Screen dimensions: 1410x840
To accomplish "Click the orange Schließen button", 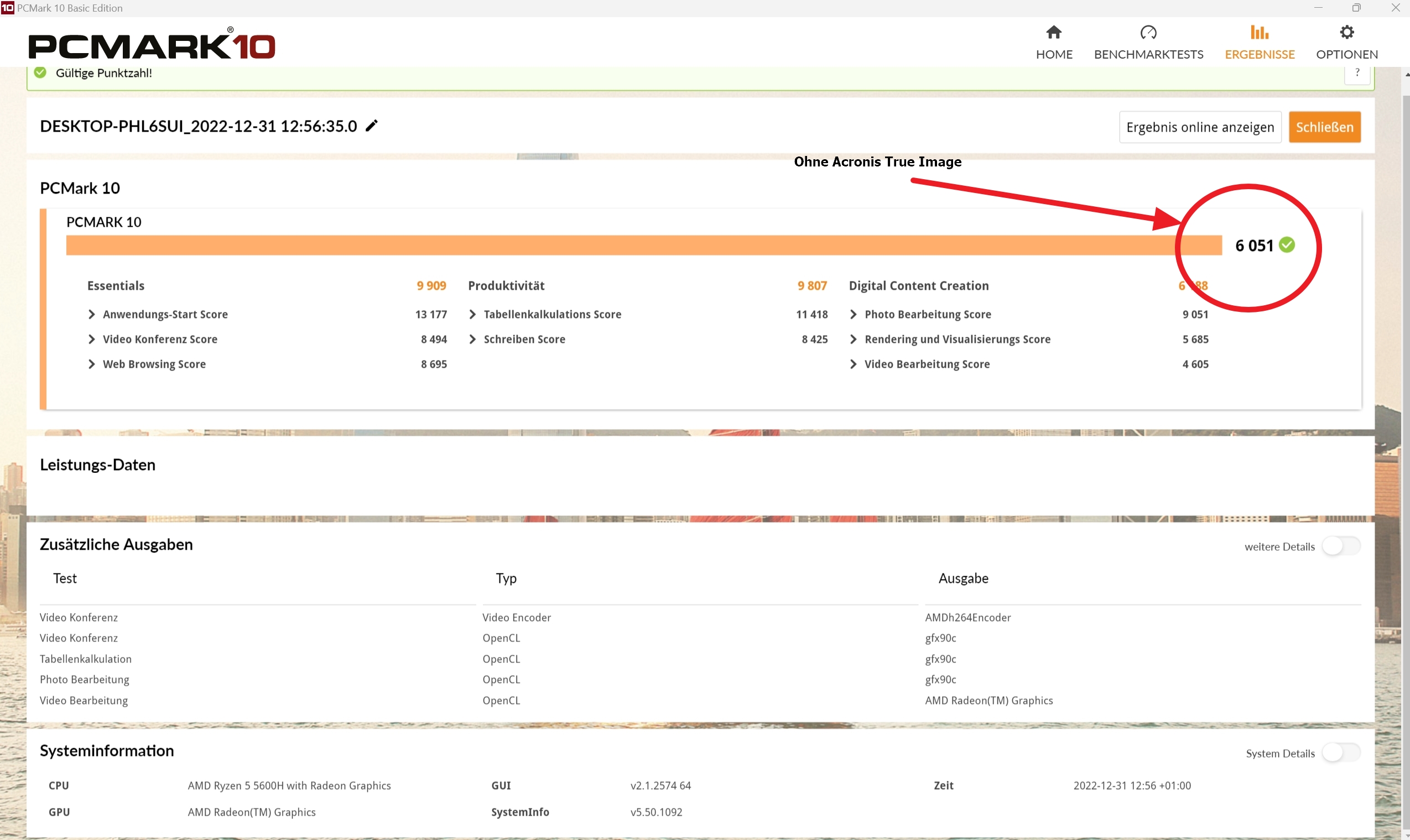I will click(1324, 127).
